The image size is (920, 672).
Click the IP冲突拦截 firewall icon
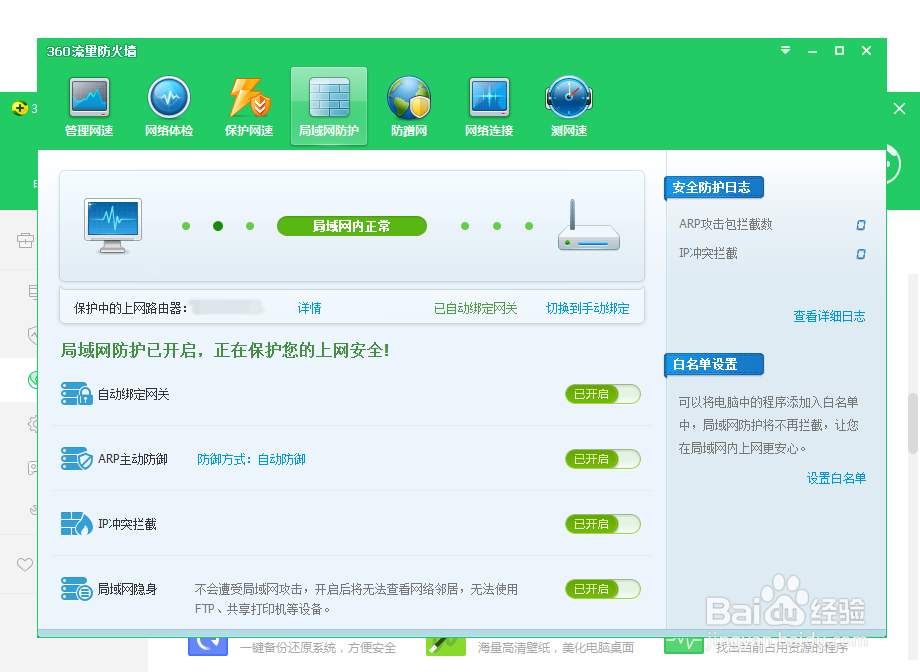point(76,524)
